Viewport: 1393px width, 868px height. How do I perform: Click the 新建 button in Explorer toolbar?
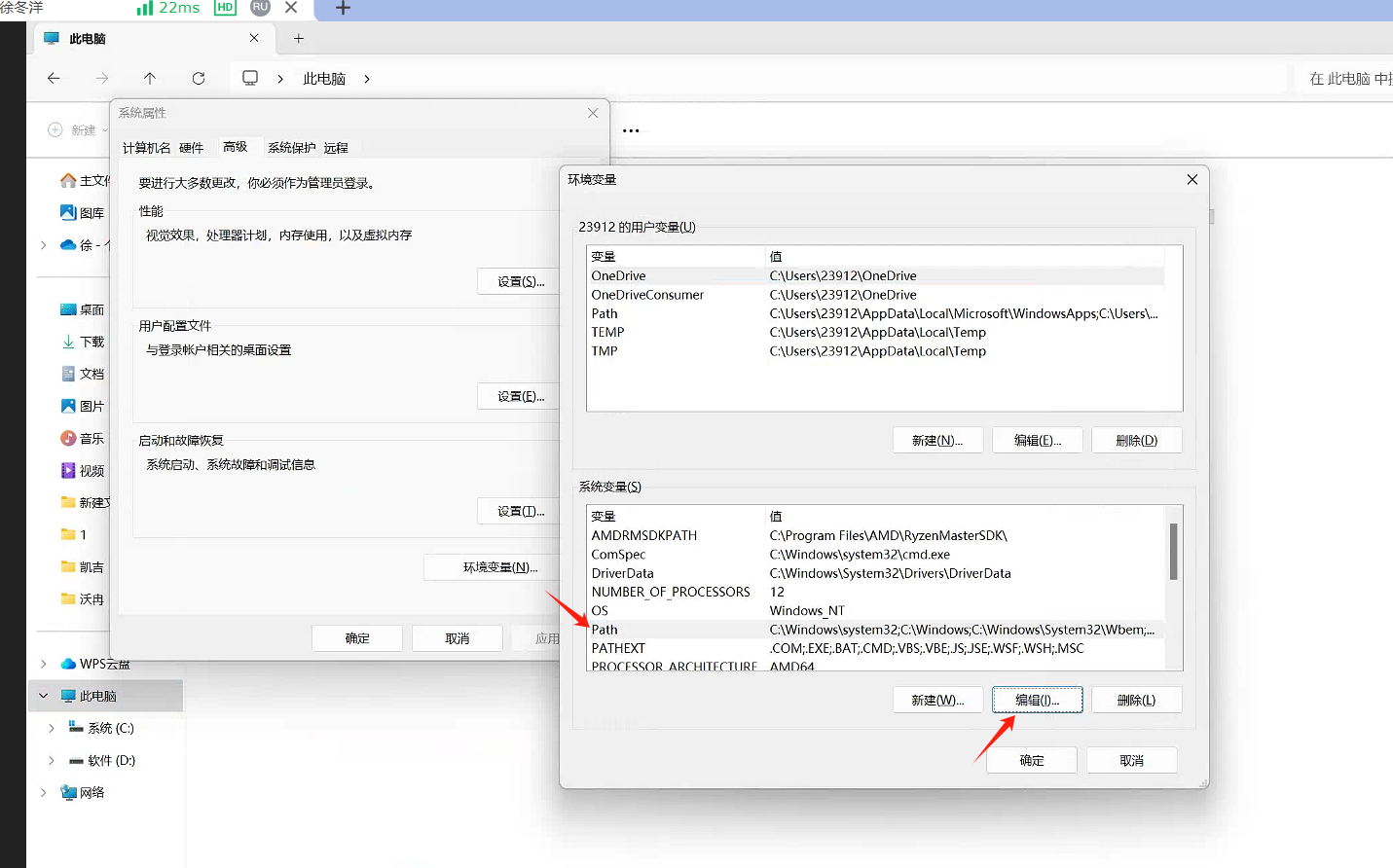[x=78, y=130]
